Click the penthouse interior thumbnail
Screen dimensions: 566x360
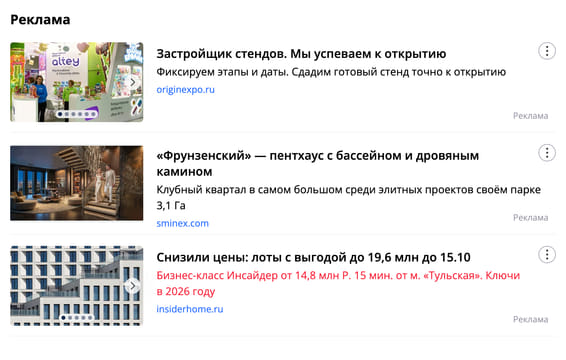coord(77,183)
